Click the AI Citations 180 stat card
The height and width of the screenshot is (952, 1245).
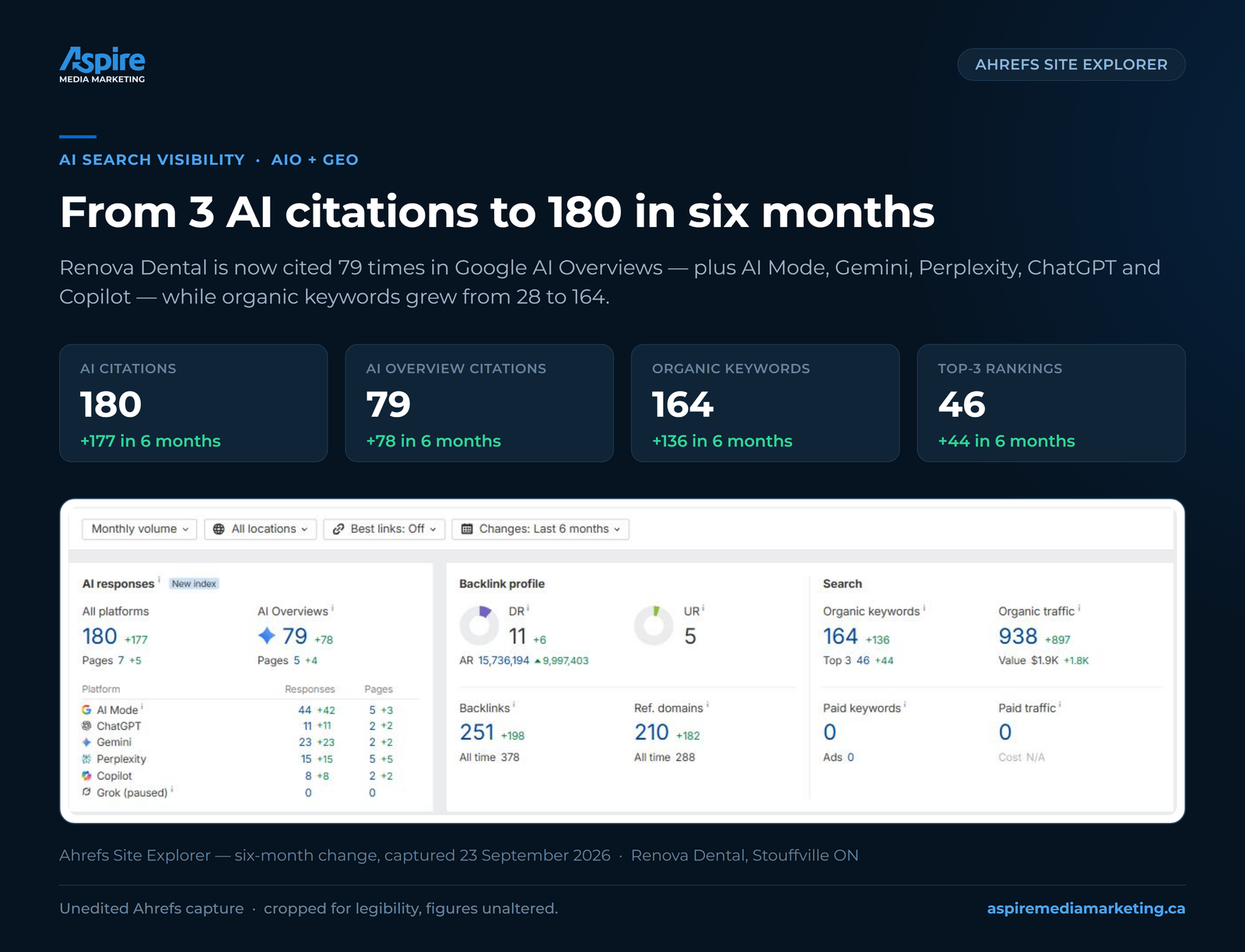[194, 403]
